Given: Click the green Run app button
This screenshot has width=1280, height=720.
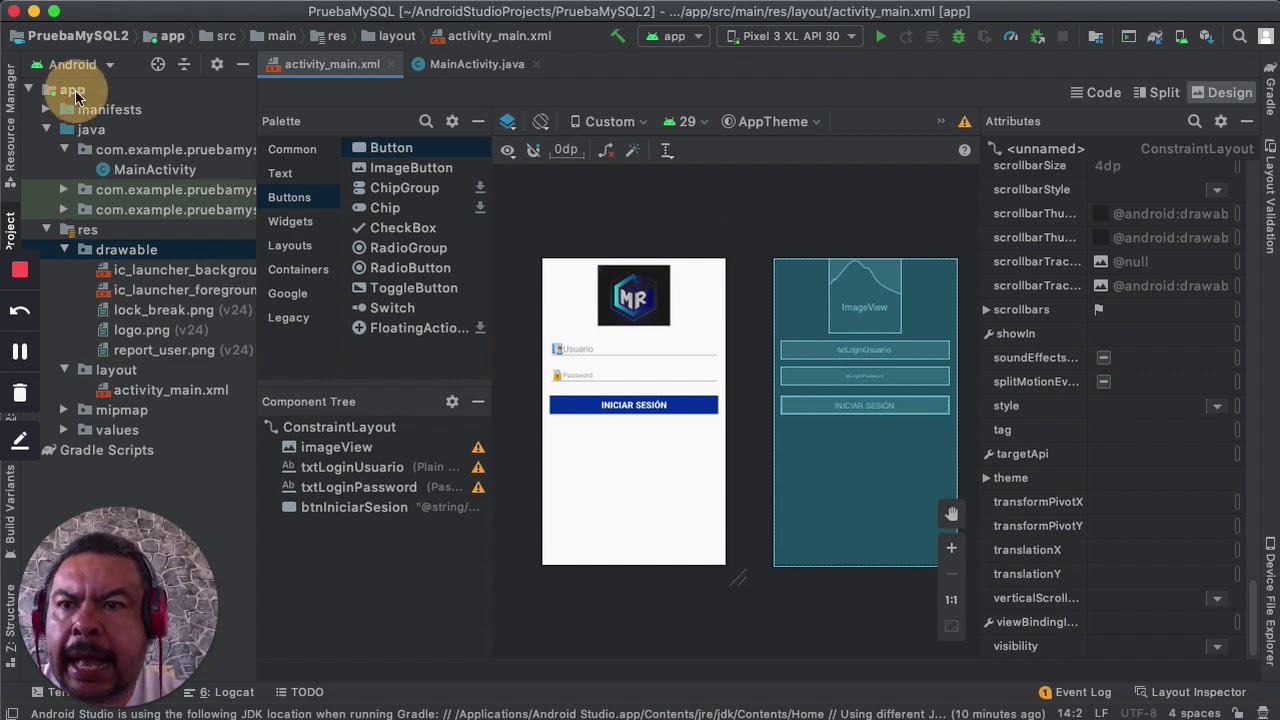Looking at the screenshot, I should (x=880, y=37).
